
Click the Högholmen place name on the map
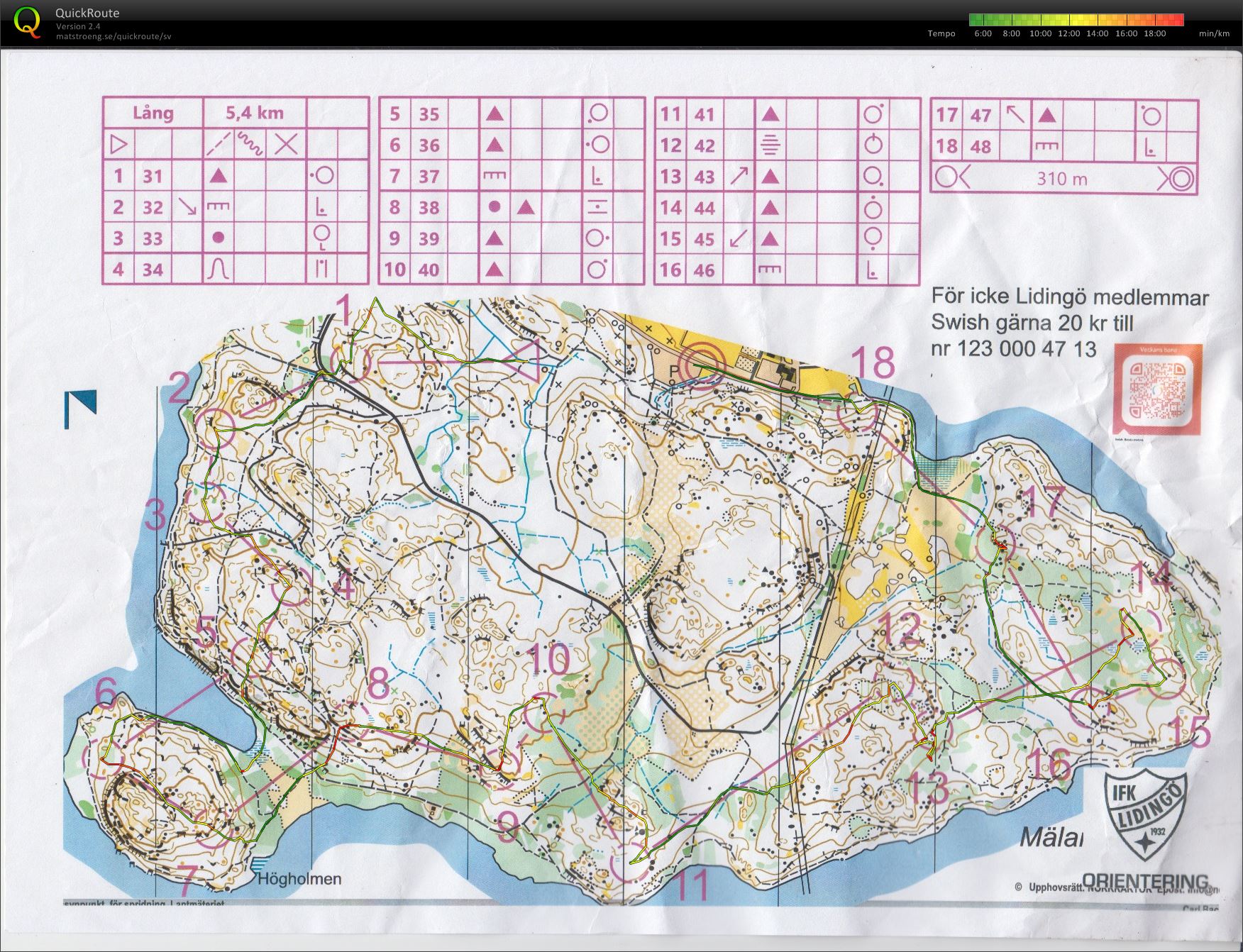(300, 879)
